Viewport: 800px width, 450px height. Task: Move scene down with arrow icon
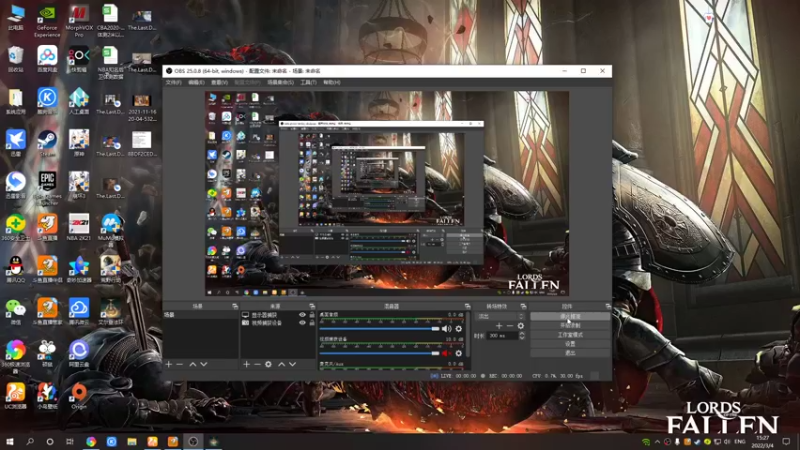click(204, 364)
